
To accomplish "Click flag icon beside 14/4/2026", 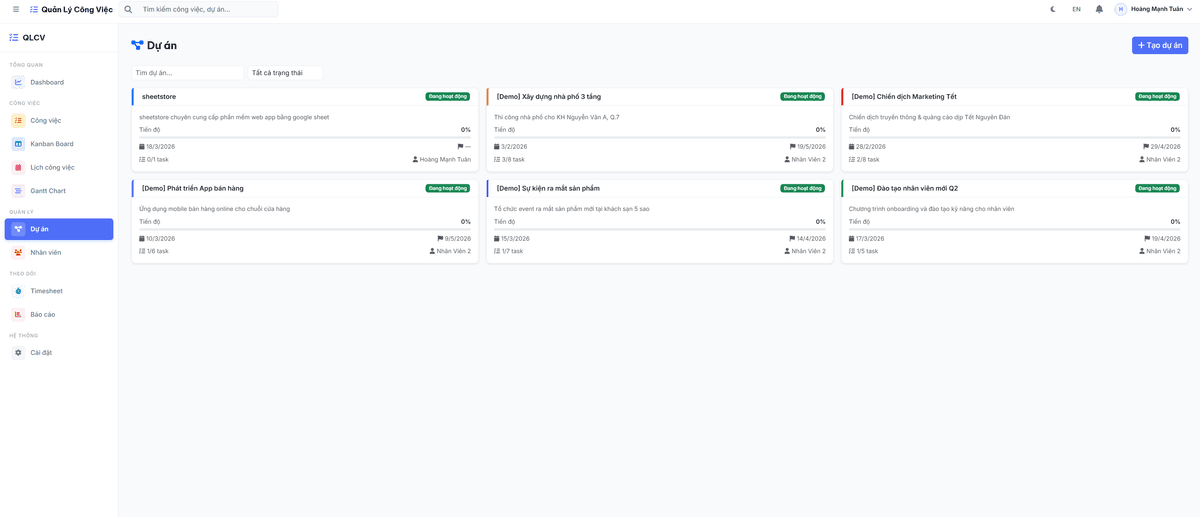I will click(x=793, y=238).
